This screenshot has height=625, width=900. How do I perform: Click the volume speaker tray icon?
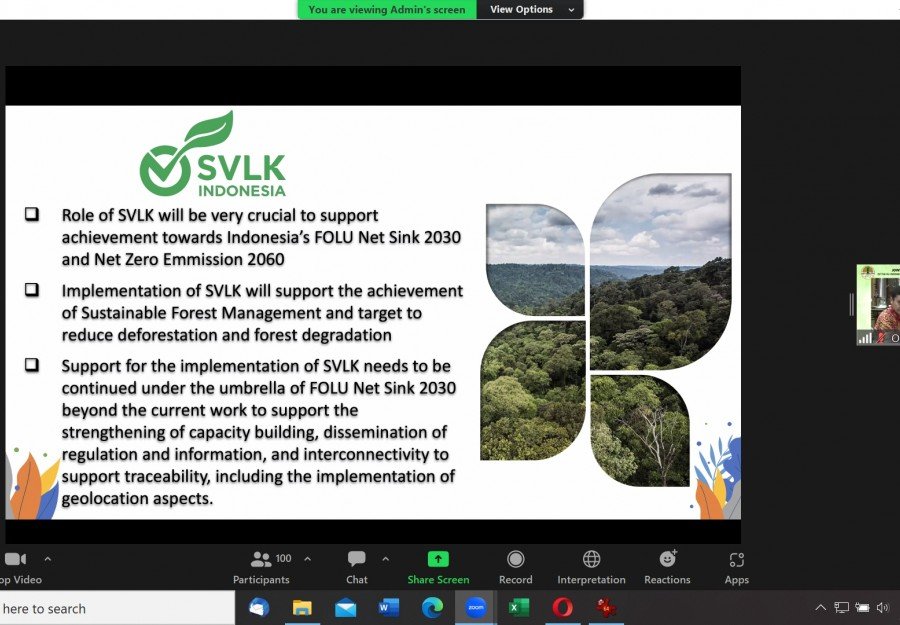pos(883,607)
